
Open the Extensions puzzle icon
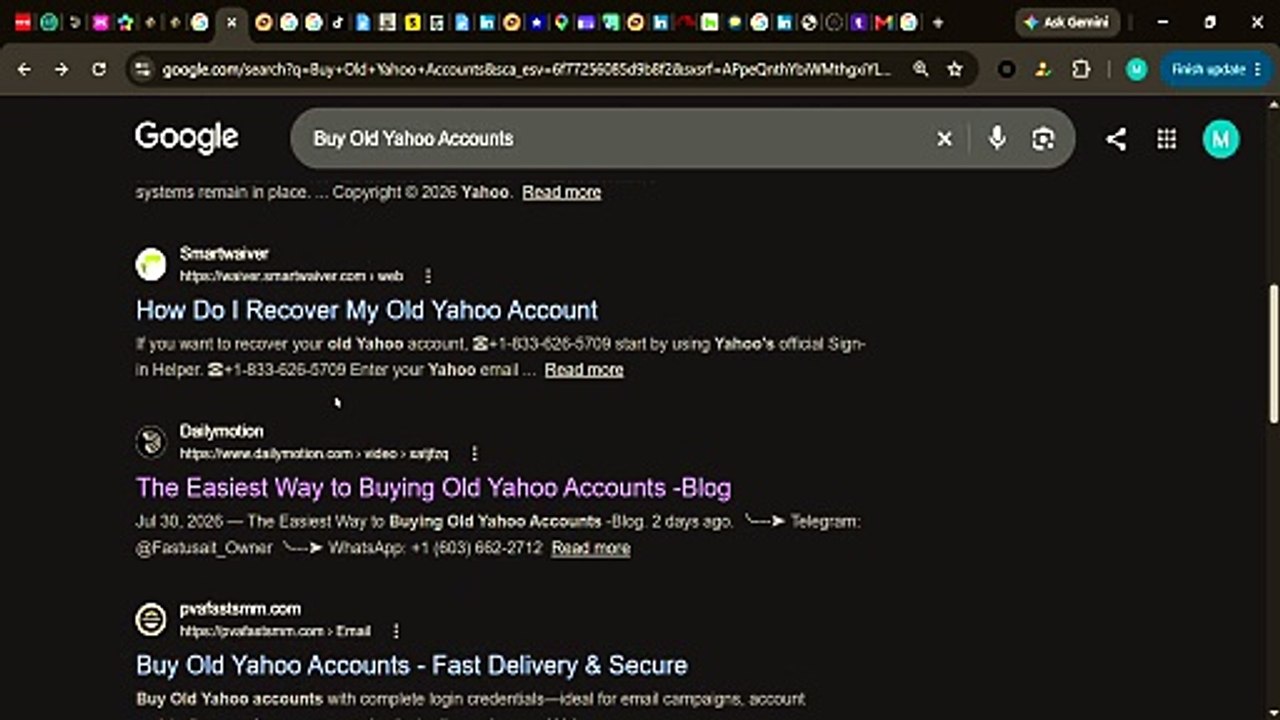1080,69
